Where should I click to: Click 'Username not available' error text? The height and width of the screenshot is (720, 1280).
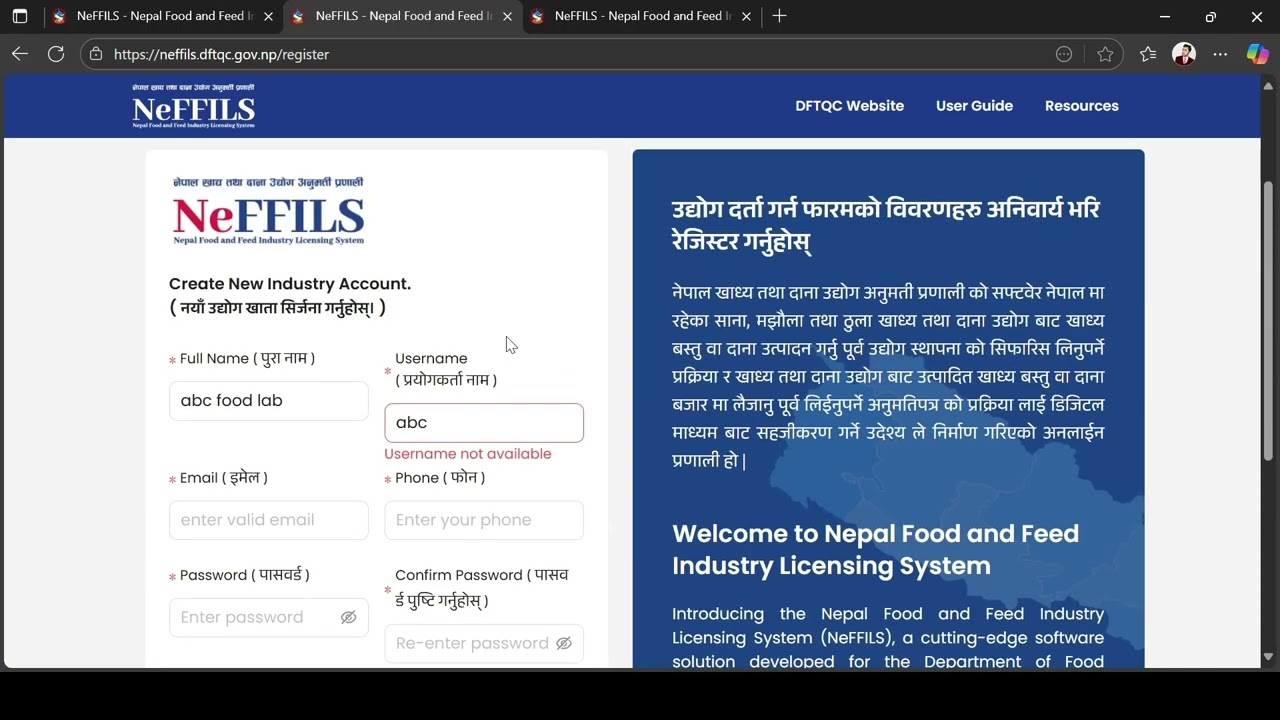pyautogui.click(x=468, y=454)
